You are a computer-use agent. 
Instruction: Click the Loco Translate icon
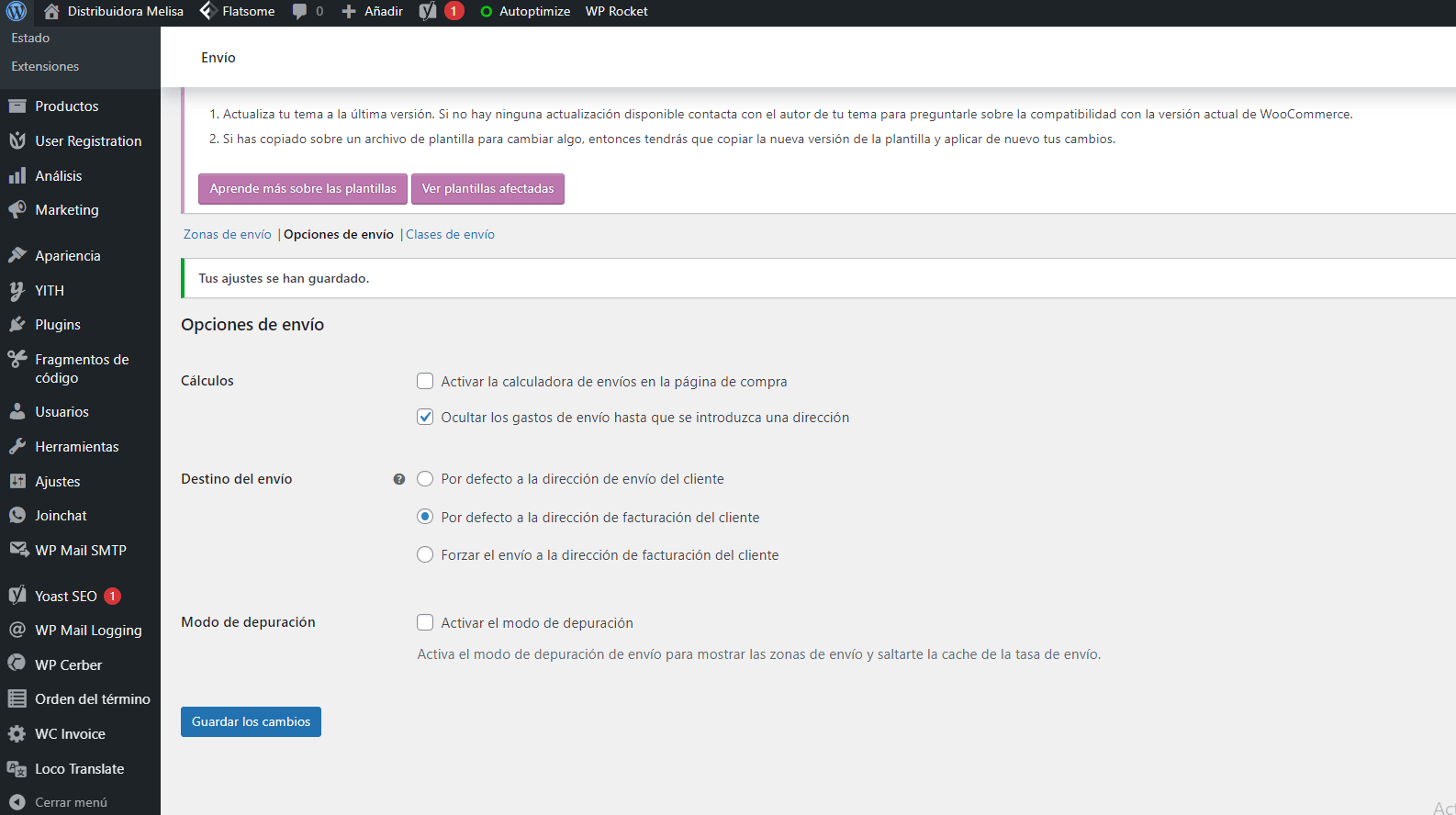(17, 769)
